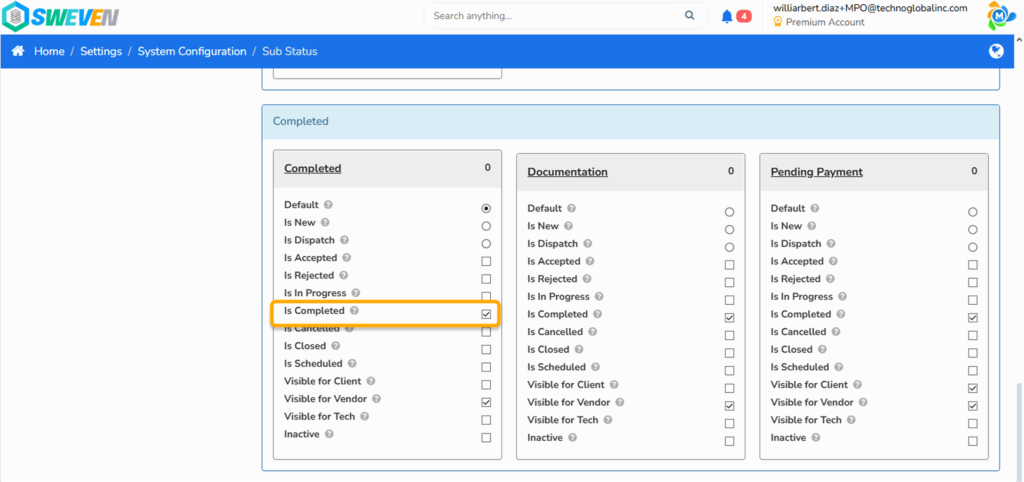Go to Settings in breadcrumb

click(101, 51)
